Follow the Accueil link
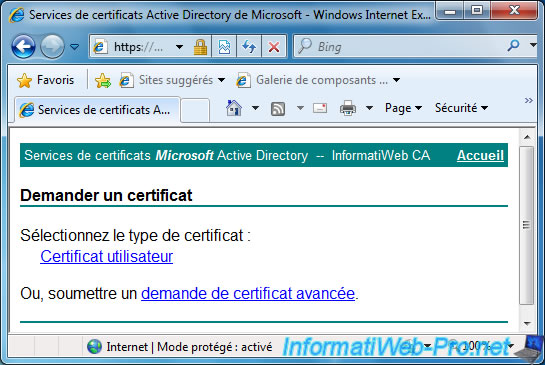 tap(480, 155)
